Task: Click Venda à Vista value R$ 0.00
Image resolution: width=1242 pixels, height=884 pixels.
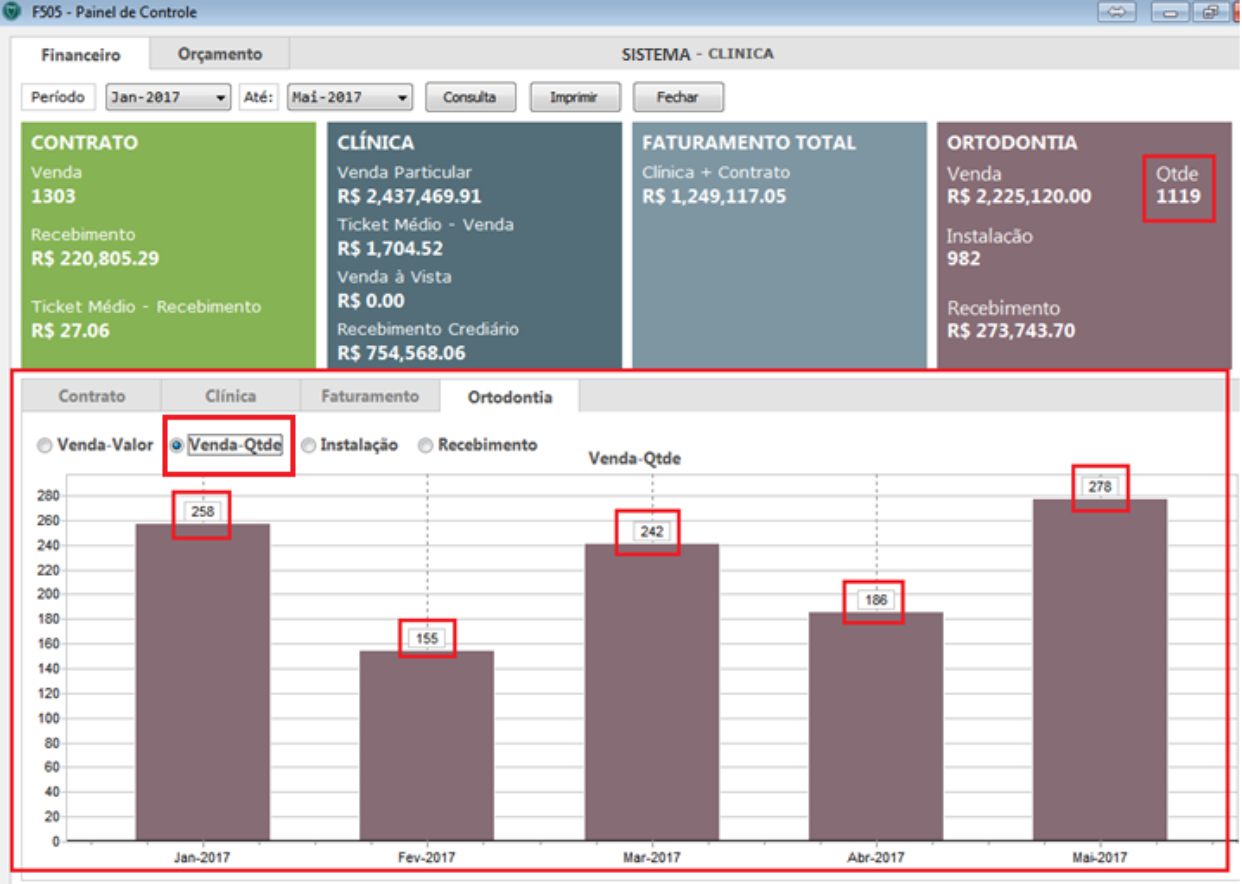Action: (x=371, y=300)
